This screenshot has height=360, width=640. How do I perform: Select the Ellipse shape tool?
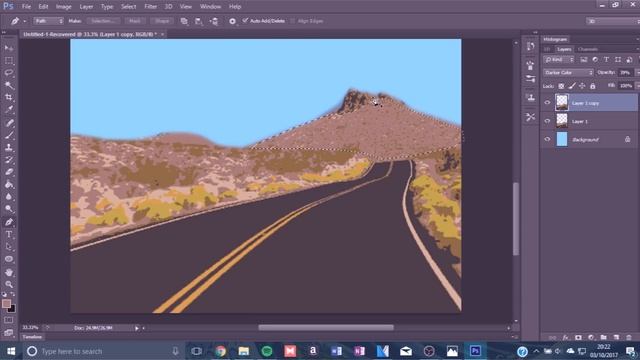tap(9, 259)
